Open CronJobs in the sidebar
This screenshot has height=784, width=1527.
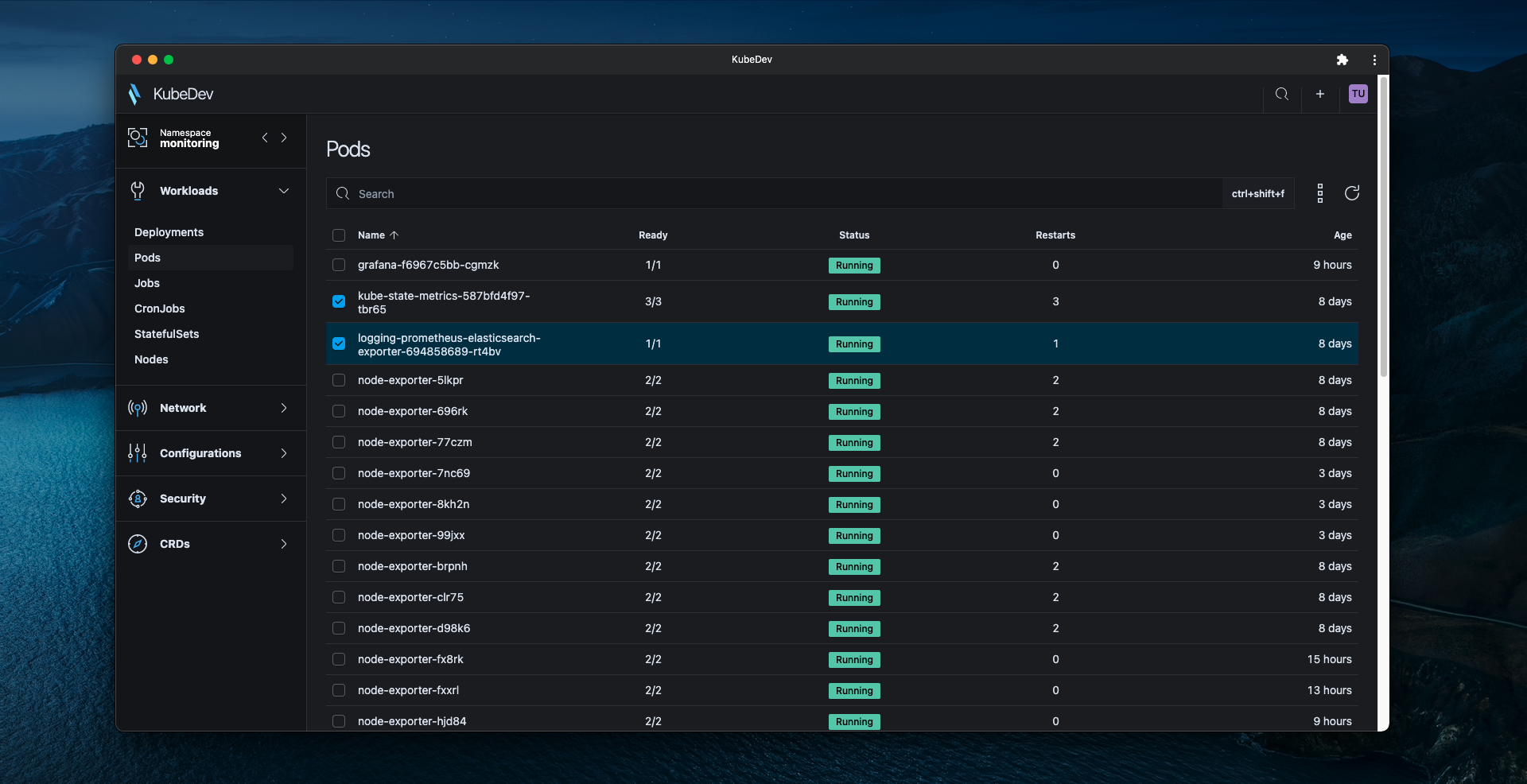(160, 309)
